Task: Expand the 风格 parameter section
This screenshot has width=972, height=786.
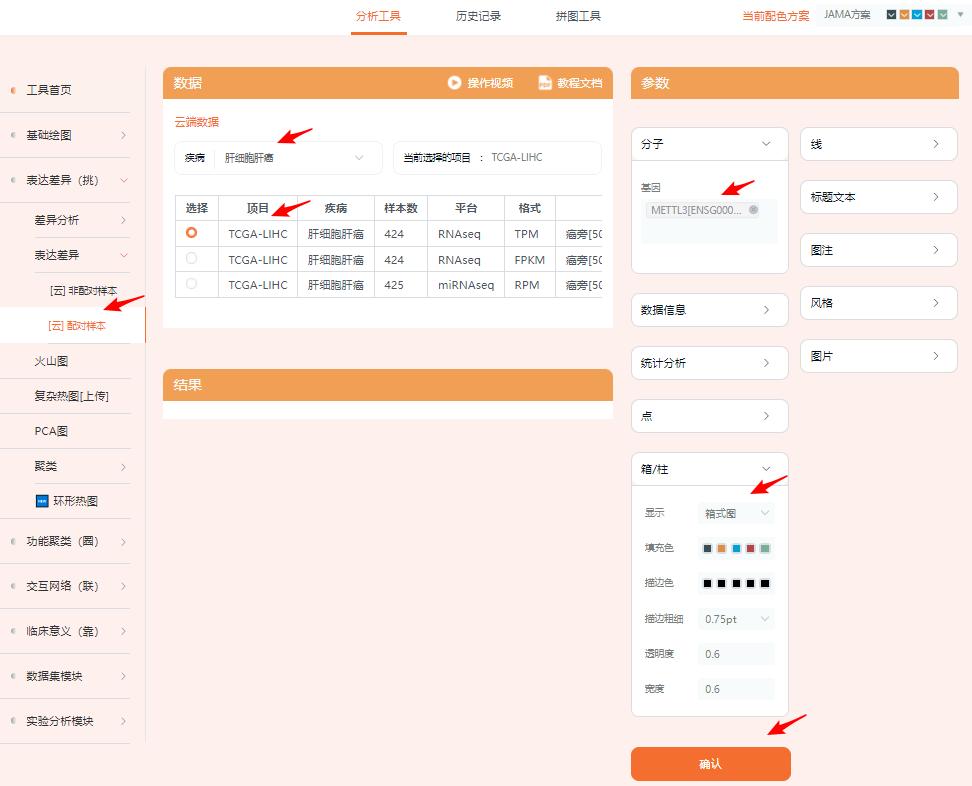Action: coord(878,303)
